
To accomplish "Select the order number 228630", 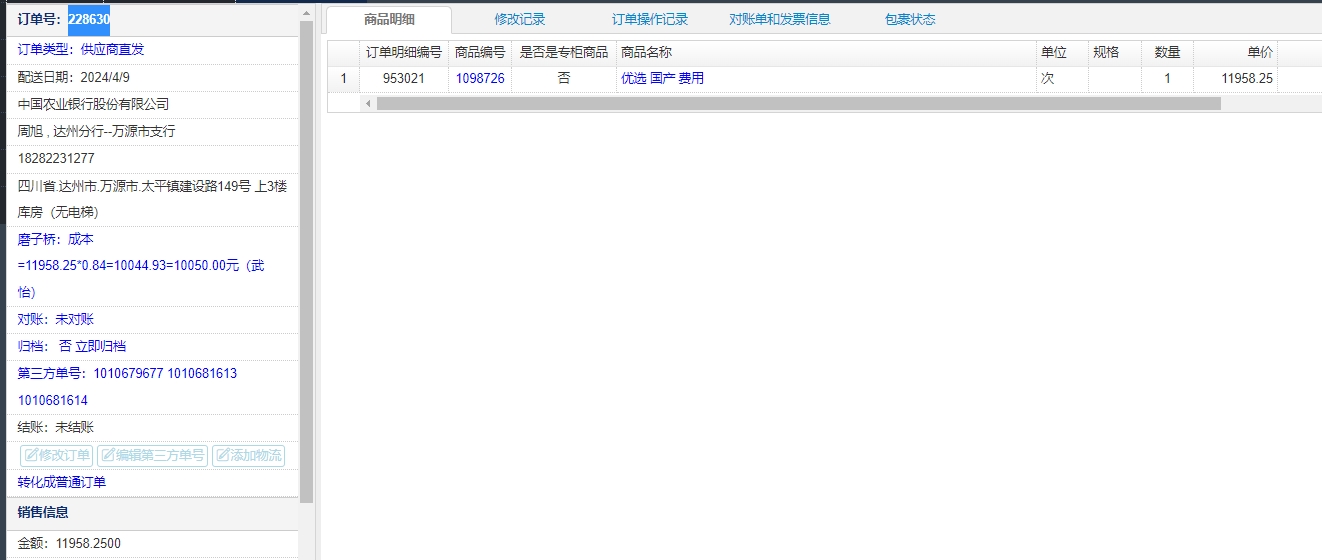I will coord(89,19).
